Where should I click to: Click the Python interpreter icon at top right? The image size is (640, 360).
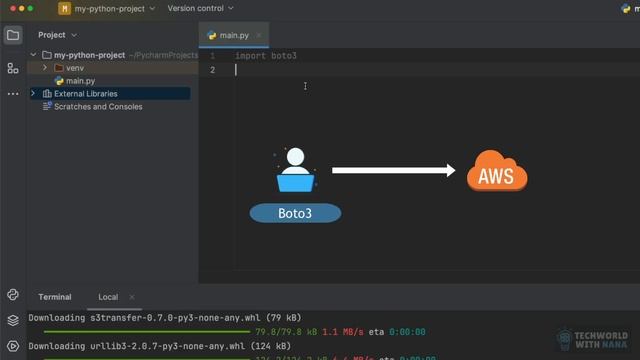tap(626, 8)
